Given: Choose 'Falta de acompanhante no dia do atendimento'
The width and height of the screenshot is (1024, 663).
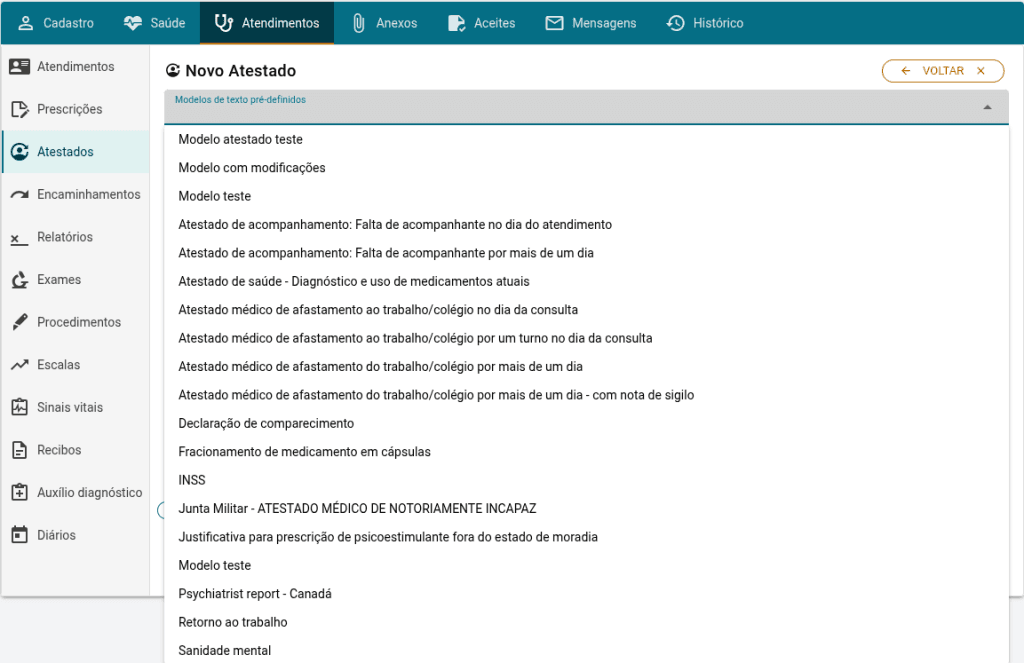Looking at the screenshot, I should point(586,225).
